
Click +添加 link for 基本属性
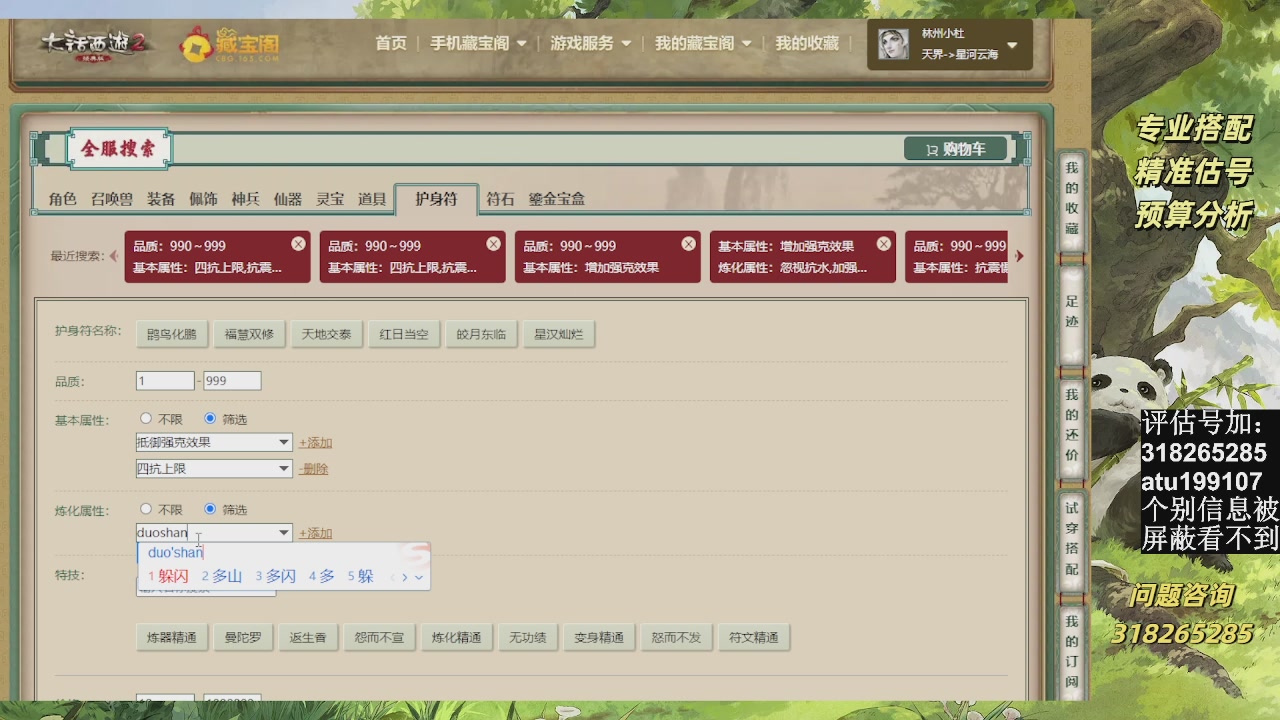point(315,443)
